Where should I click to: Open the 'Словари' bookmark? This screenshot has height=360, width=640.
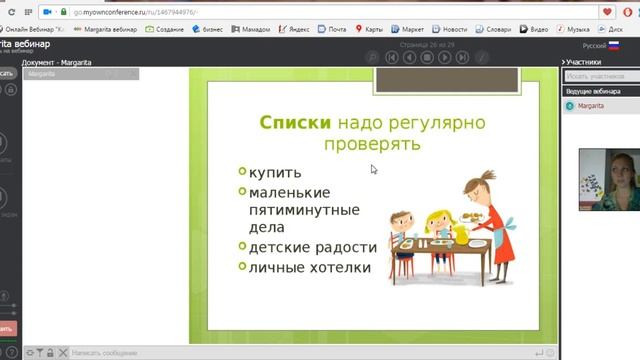pyautogui.click(x=493, y=29)
